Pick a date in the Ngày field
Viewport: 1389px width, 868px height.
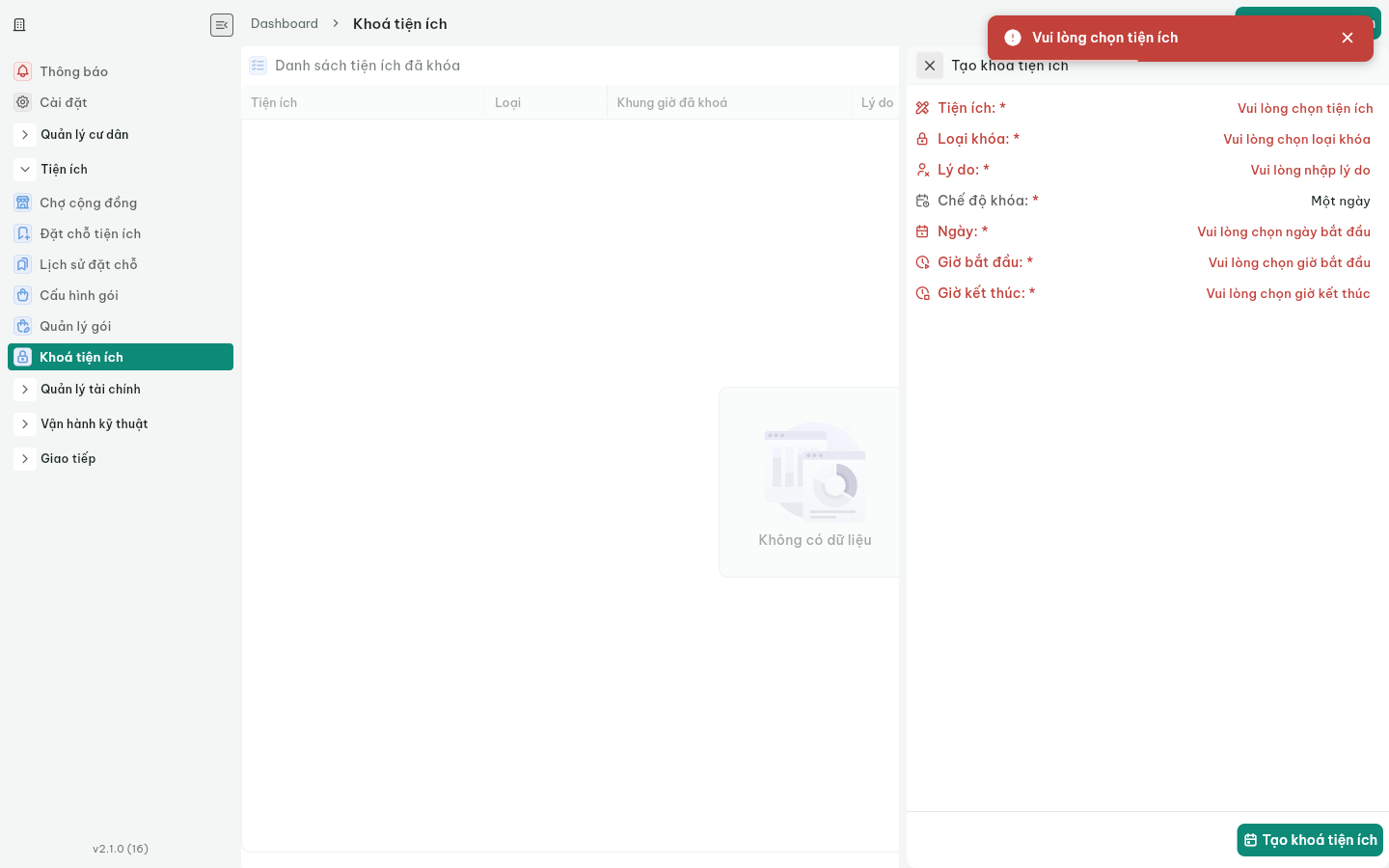(x=1284, y=231)
